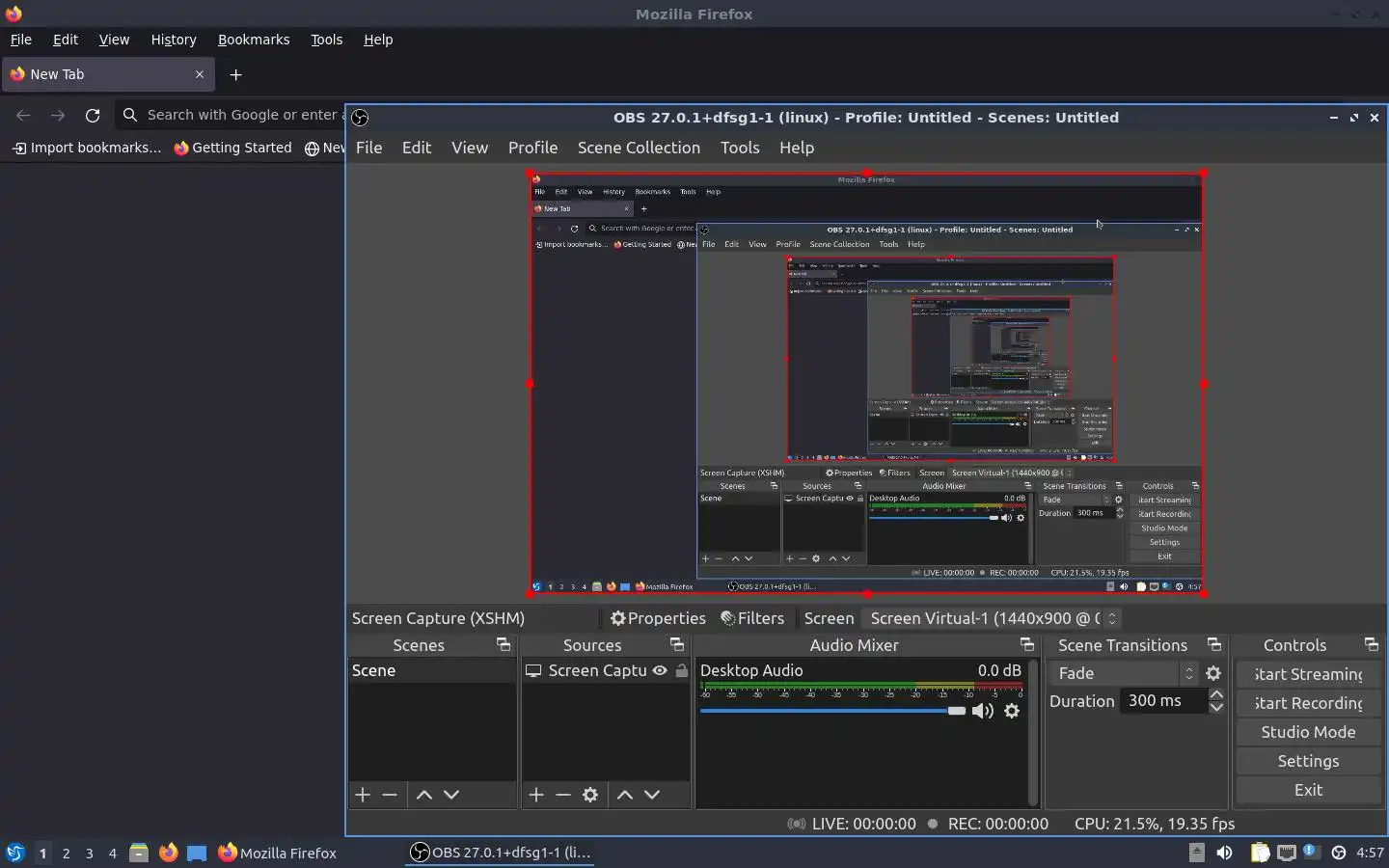Switch to OBS window in taskbar
Screen dimensions: 1389x868
[500, 853]
